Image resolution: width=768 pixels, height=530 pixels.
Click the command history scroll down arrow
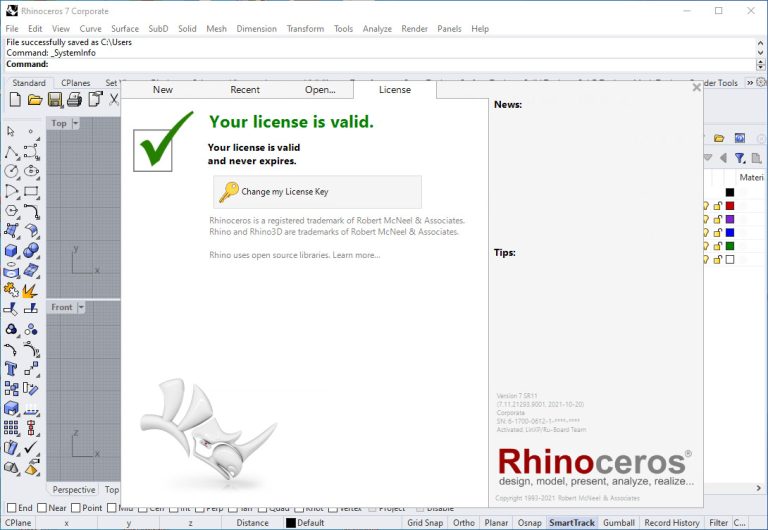(x=761, y=52)
